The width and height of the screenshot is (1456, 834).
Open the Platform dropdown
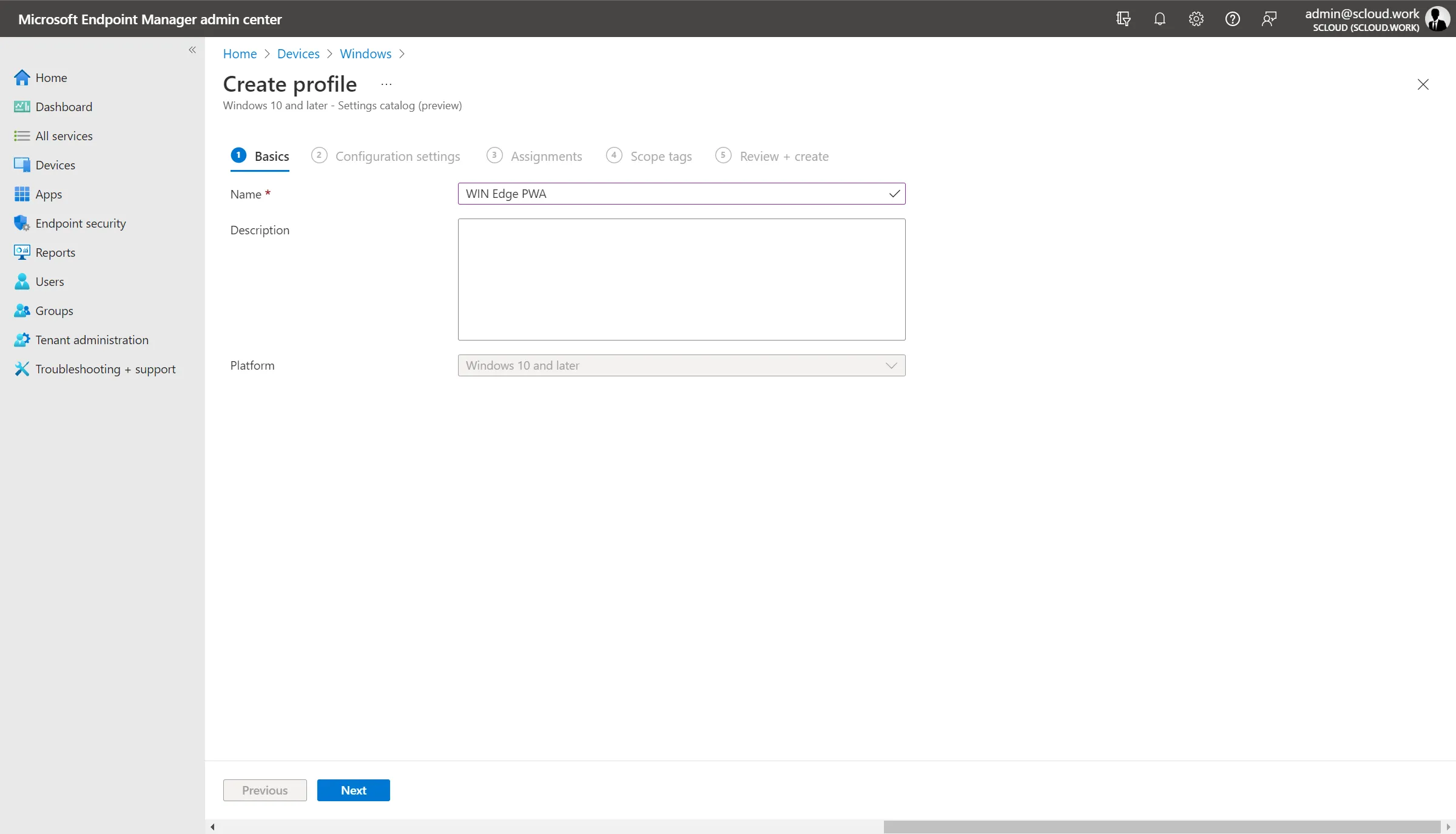(x=681, y=365)
